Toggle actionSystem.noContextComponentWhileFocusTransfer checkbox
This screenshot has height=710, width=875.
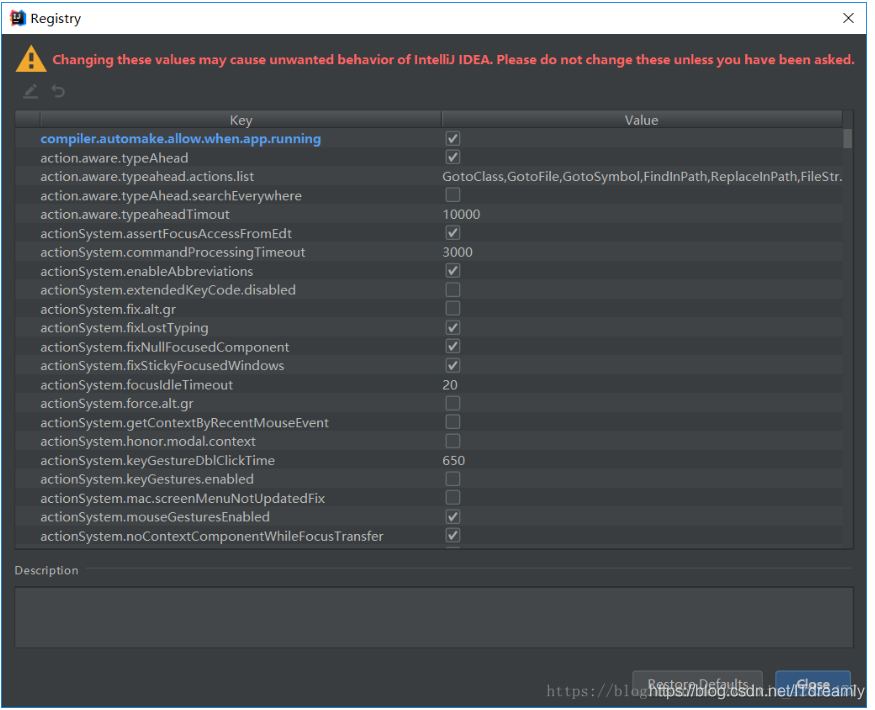click(x=453, y=536)
